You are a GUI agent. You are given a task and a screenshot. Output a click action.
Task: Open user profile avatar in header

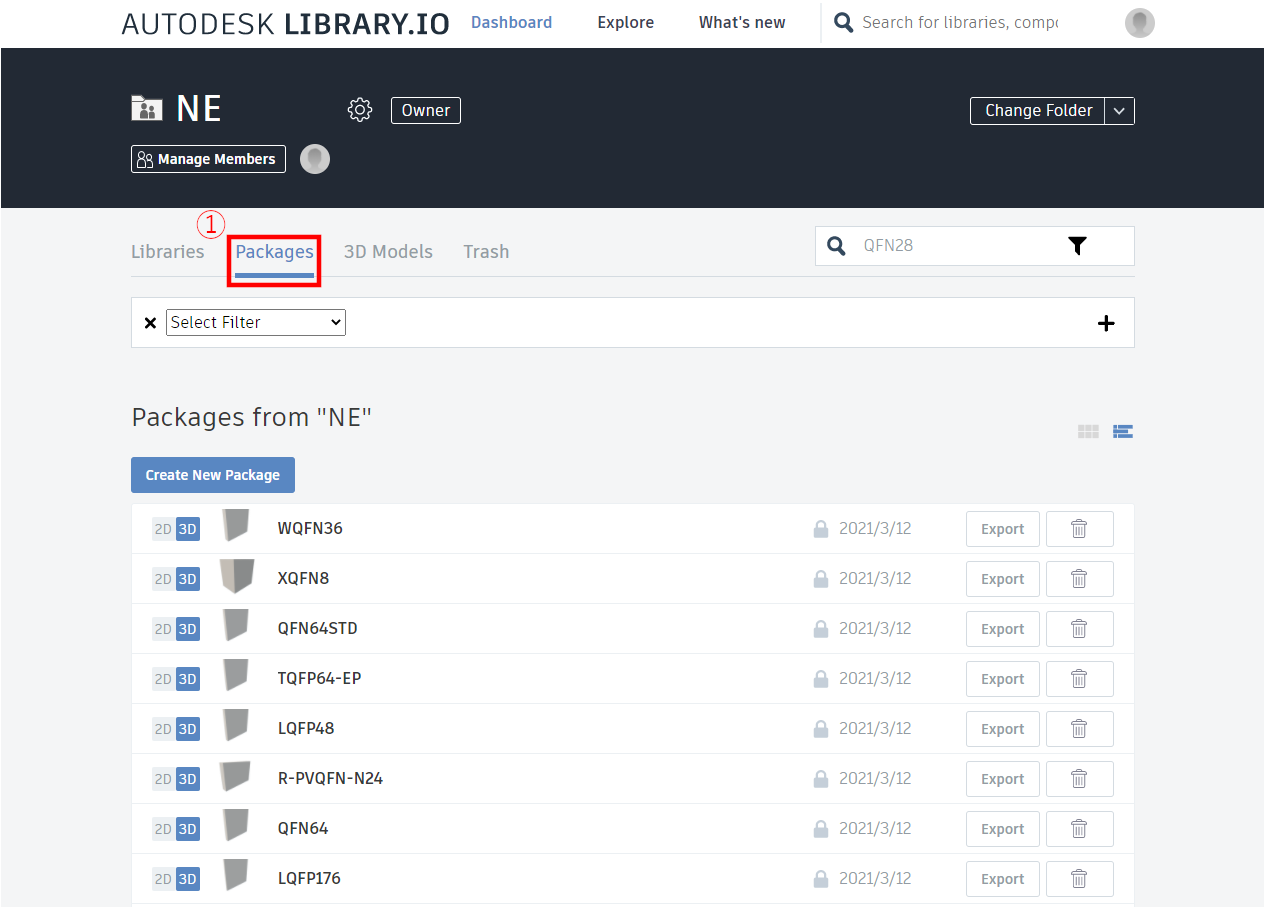[1139, 23]
